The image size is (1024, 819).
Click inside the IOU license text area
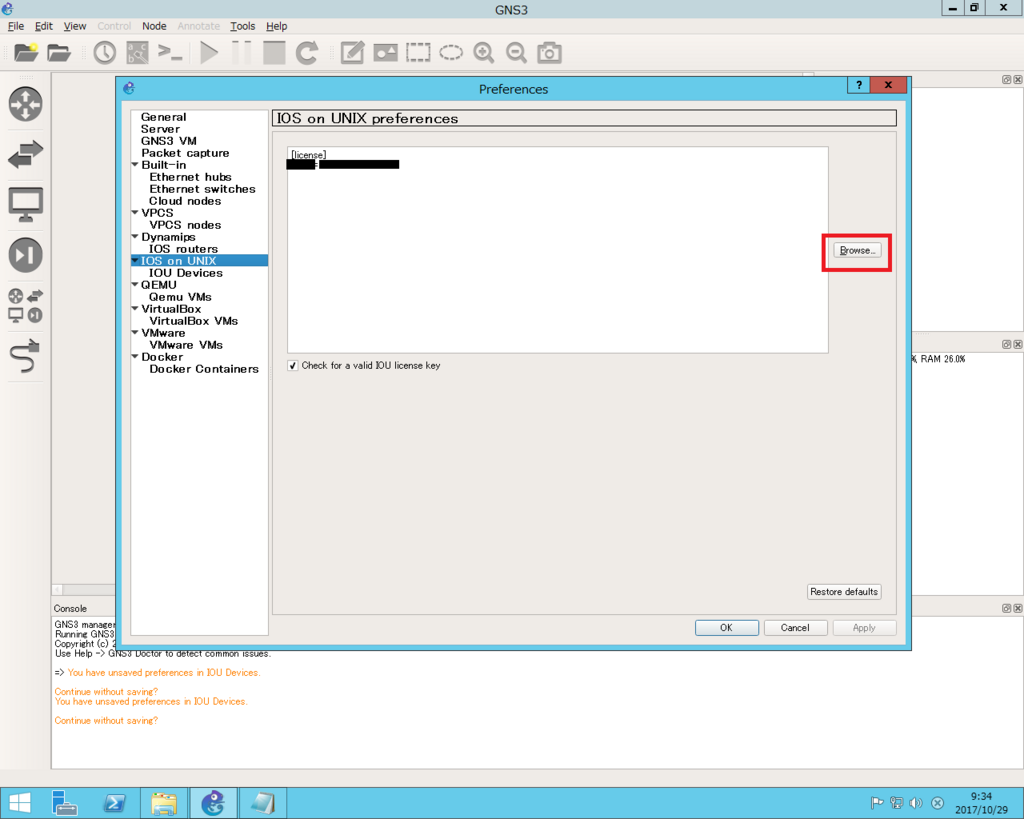point(558,250)
